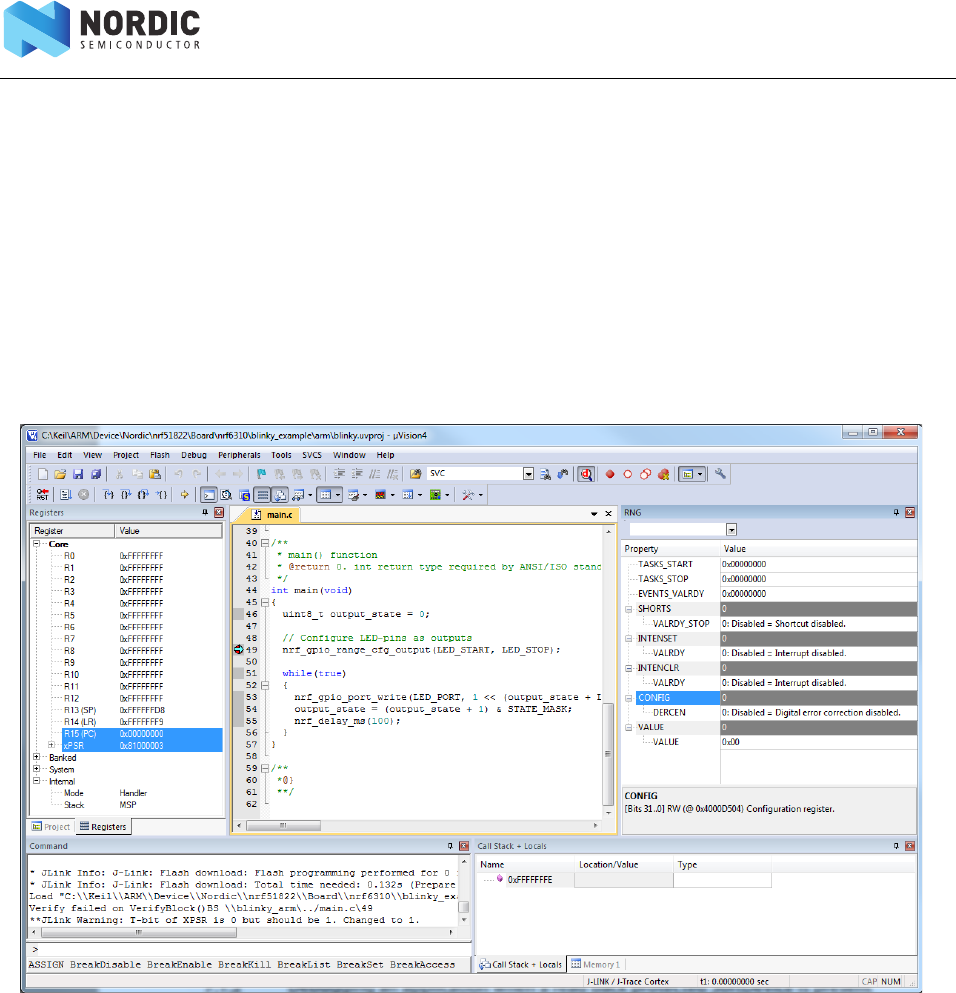Insert a breakpoint using the red dot icon
The height and width of the screenshot is (993, 956).
pyautogui.click(x=610, y=474)
